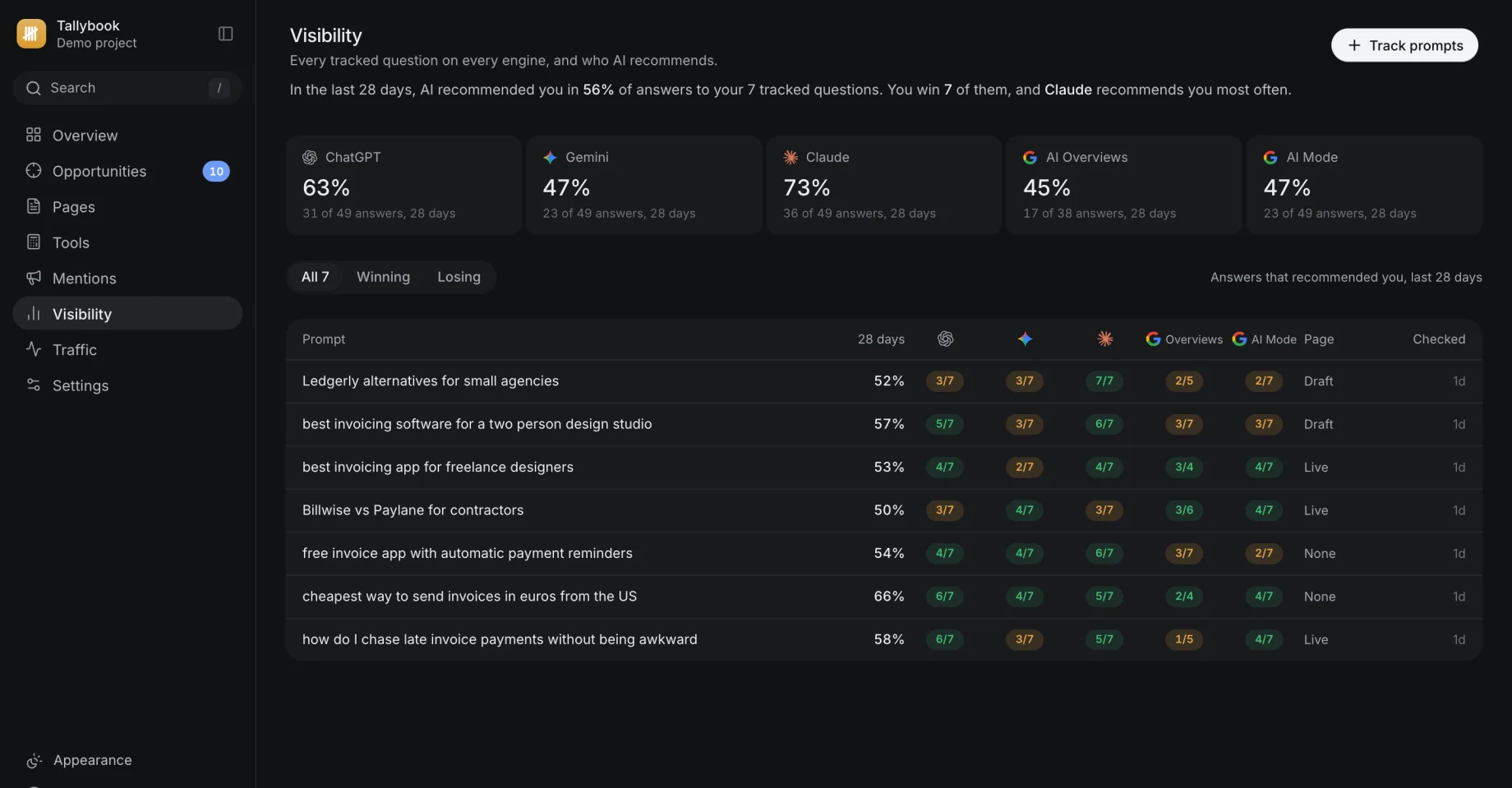Click 3/4 Overviews badge in freelance designers row
The image size is (1512, 788).
(x=1184, y=467)
